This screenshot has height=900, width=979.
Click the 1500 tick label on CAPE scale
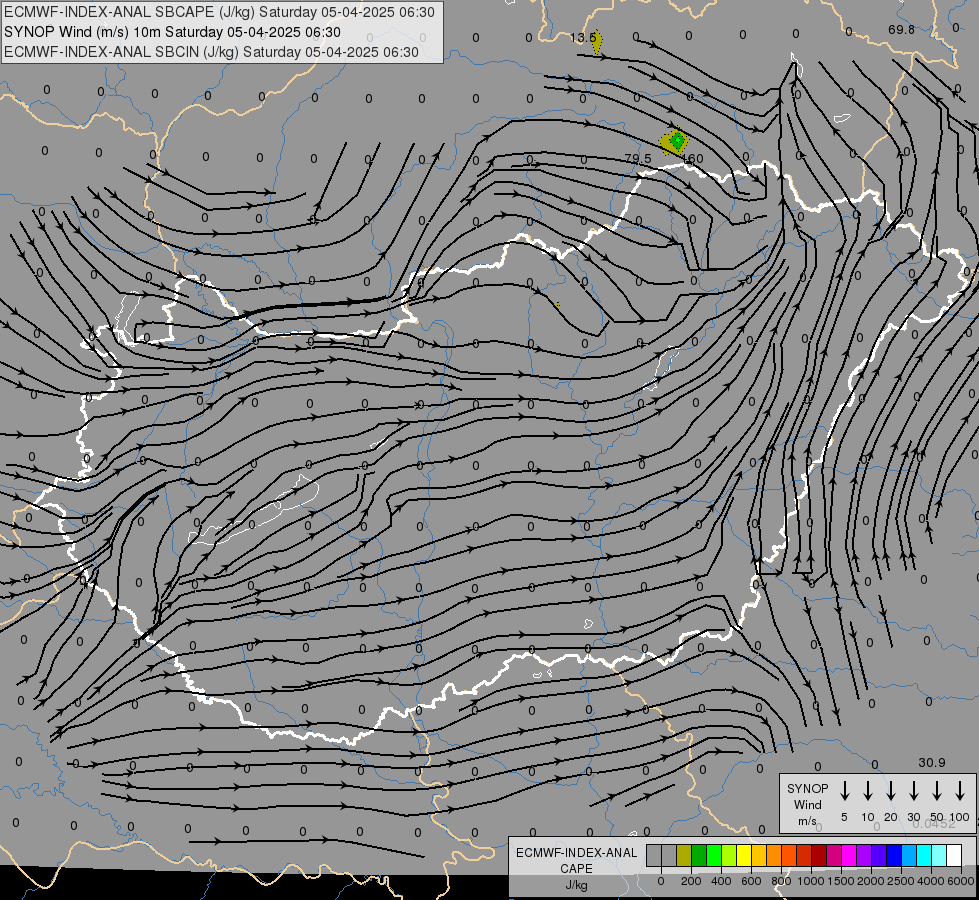[840, 881]
